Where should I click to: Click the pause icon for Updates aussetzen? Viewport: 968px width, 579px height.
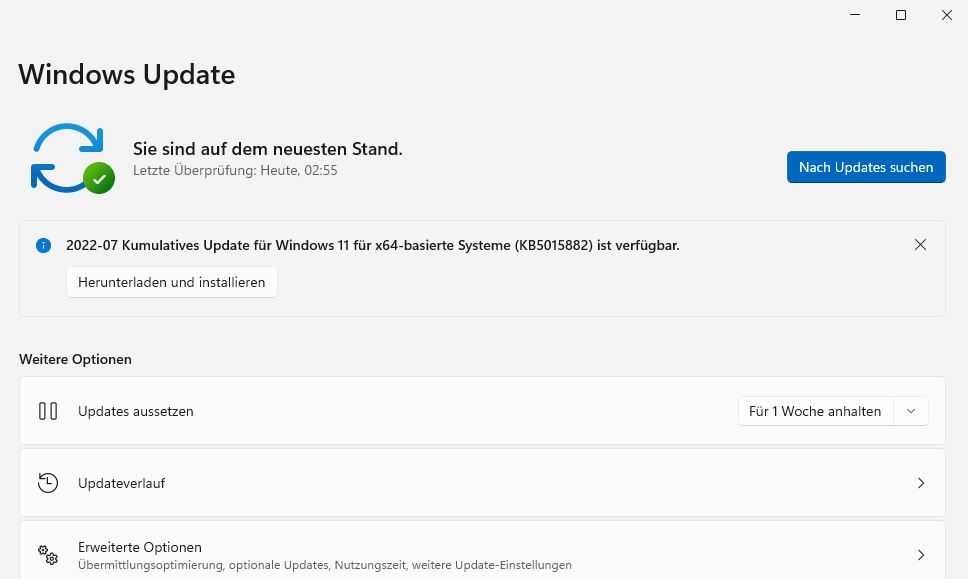coord(48,411)
